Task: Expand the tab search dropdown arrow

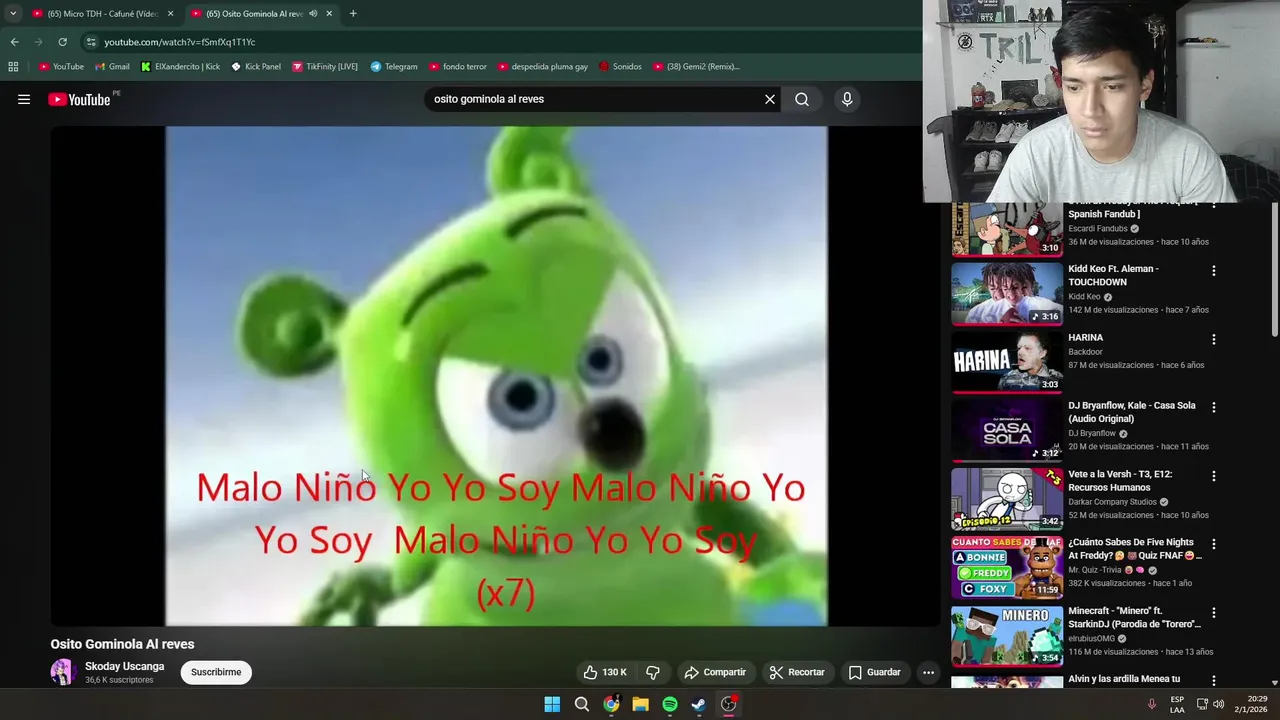Action: (12, 14)
